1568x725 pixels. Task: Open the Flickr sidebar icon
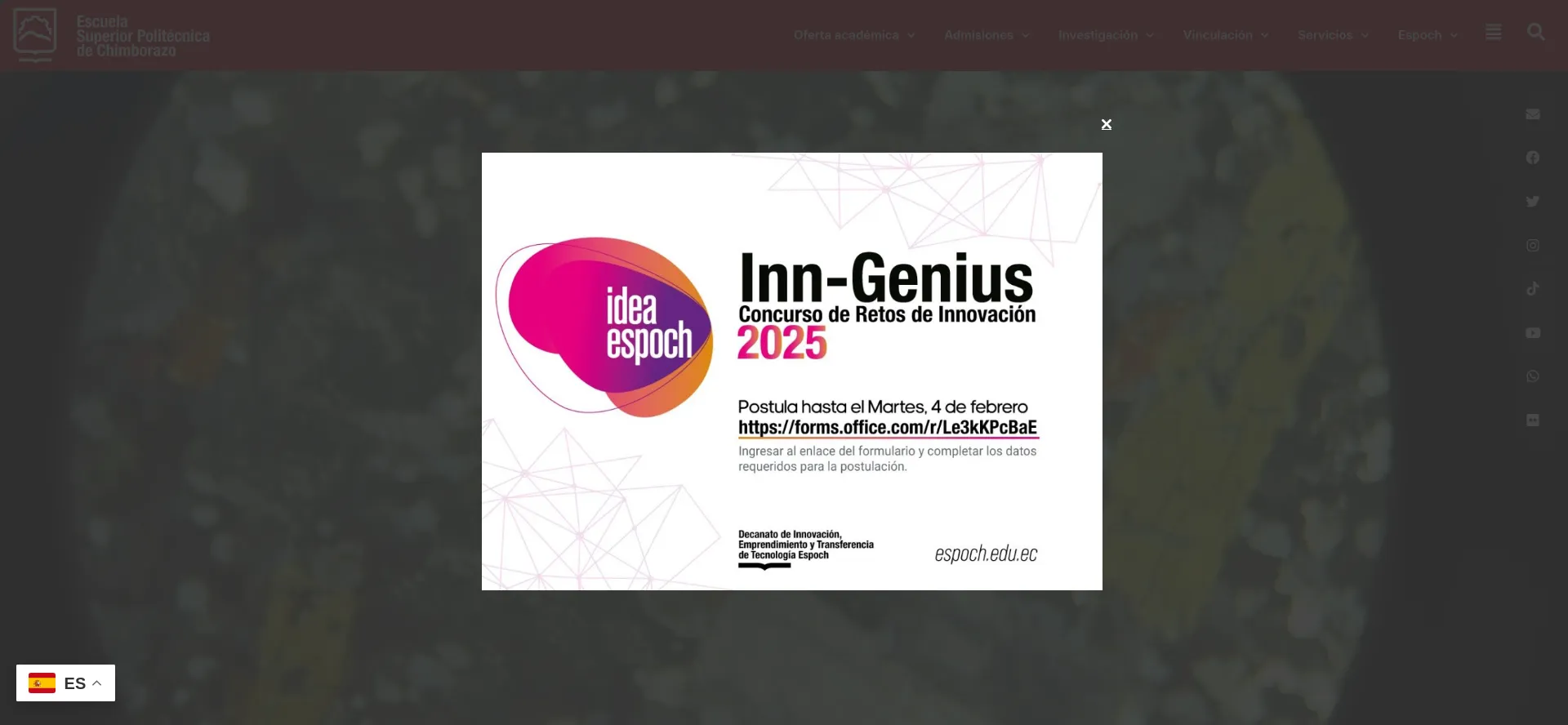pos(1533,420)
